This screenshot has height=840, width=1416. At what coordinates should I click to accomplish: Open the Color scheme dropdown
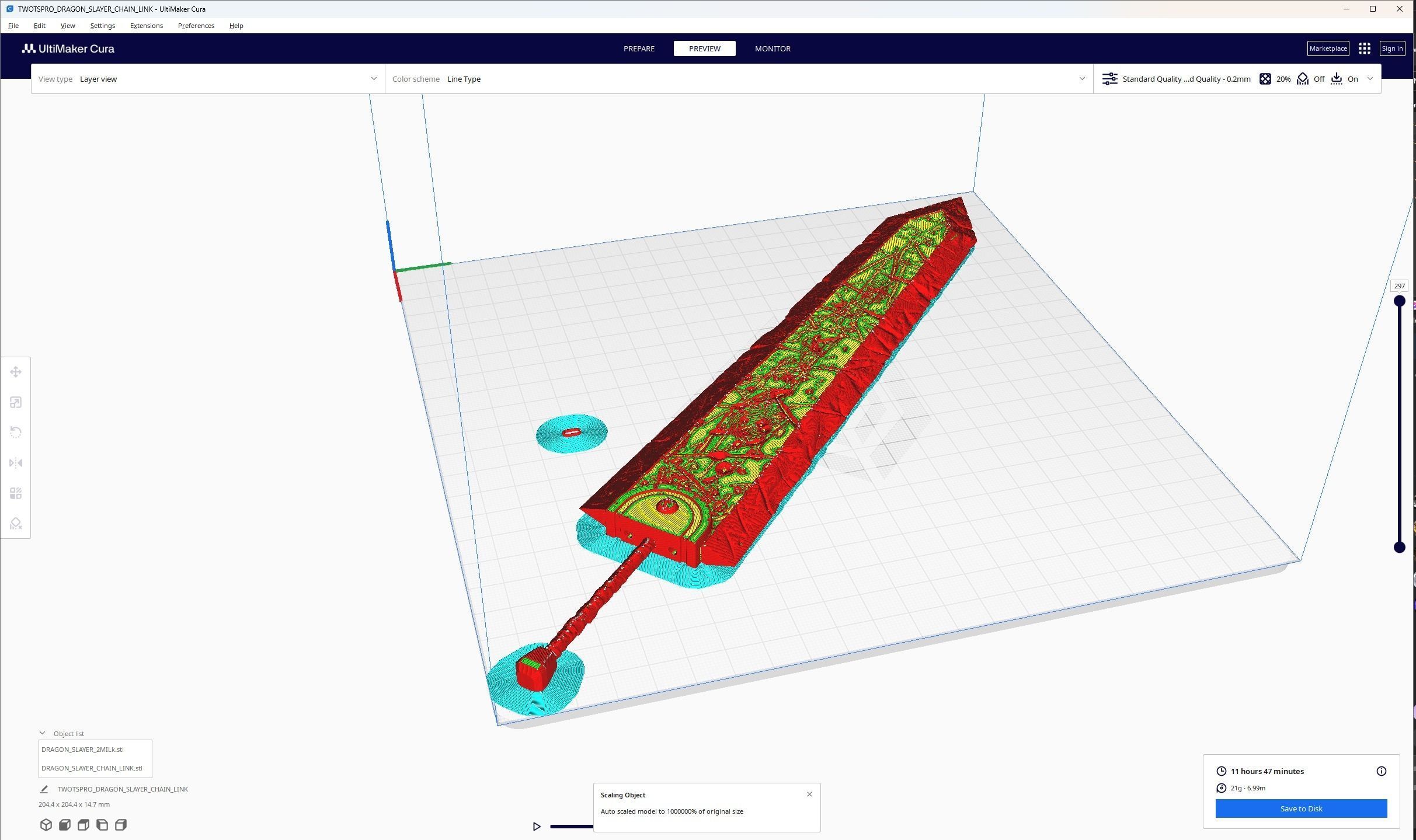[x=739, y=79]
